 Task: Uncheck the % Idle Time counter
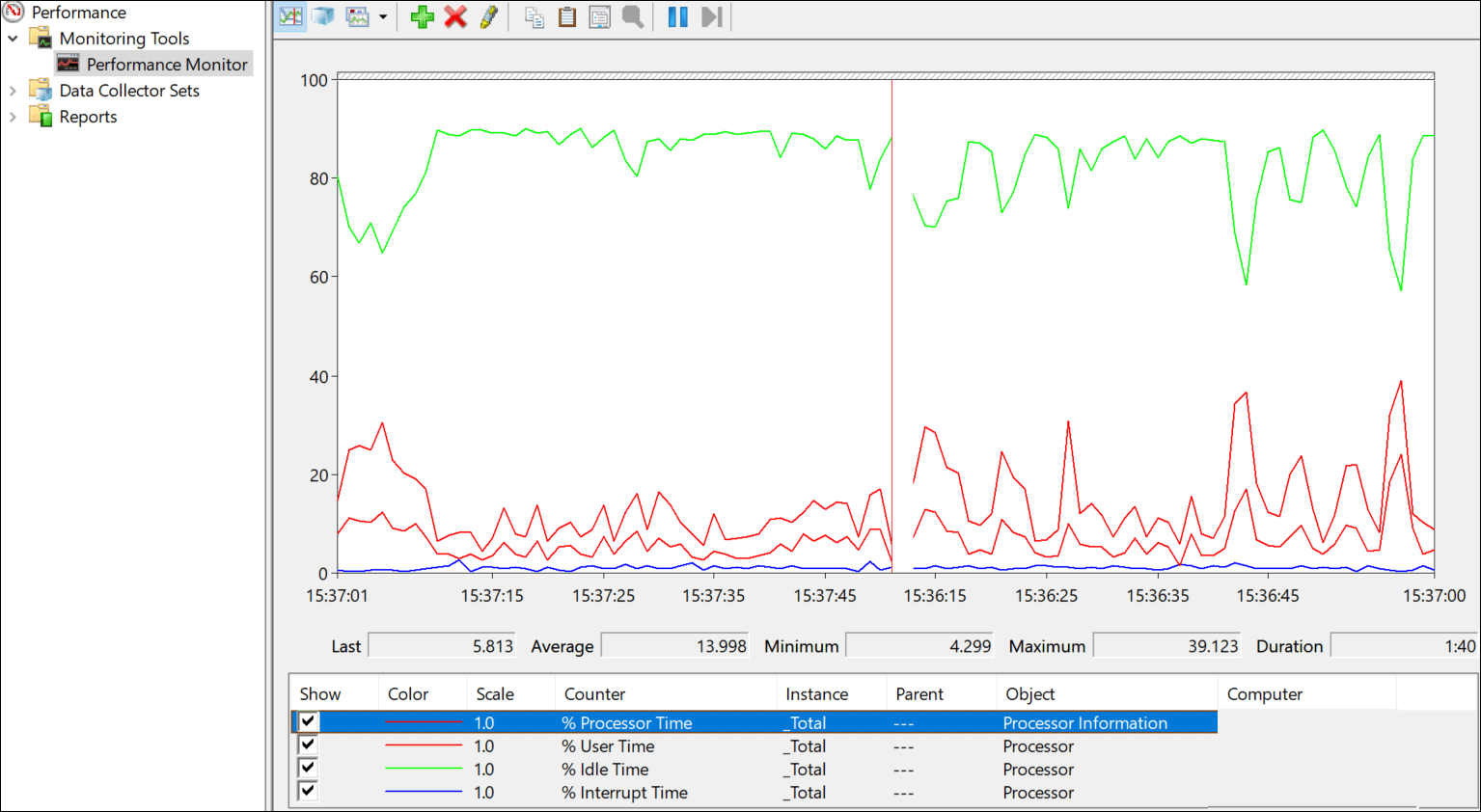(307, 768)
